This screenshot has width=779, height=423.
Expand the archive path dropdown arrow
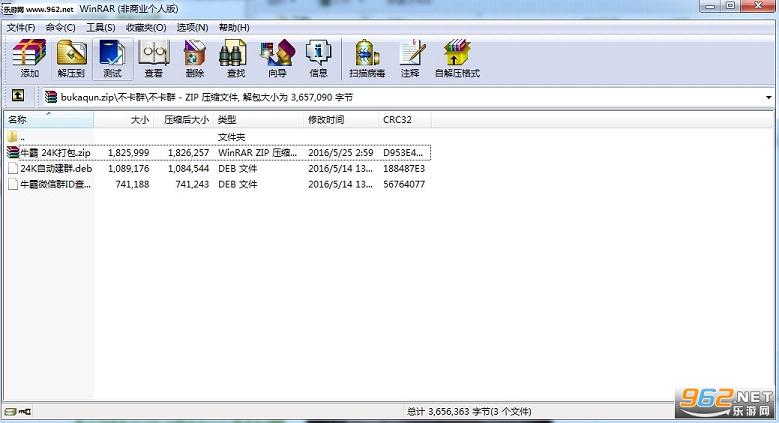pyautogui.click(x=769, y=97)
